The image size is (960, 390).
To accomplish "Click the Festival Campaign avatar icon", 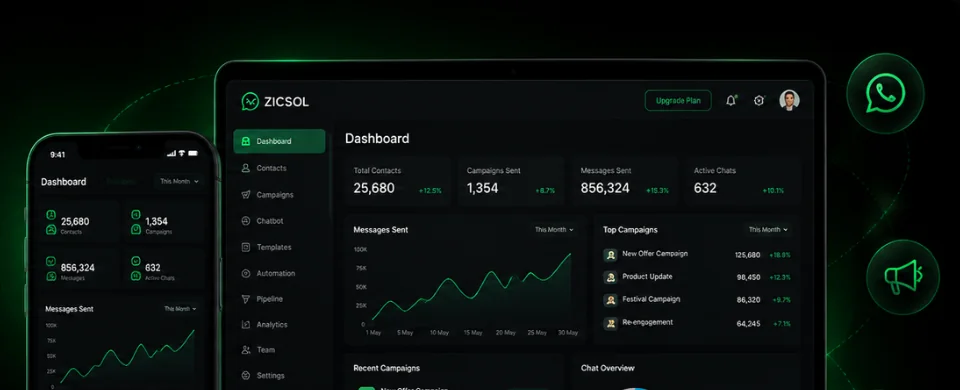I will (x=610, y=301).
